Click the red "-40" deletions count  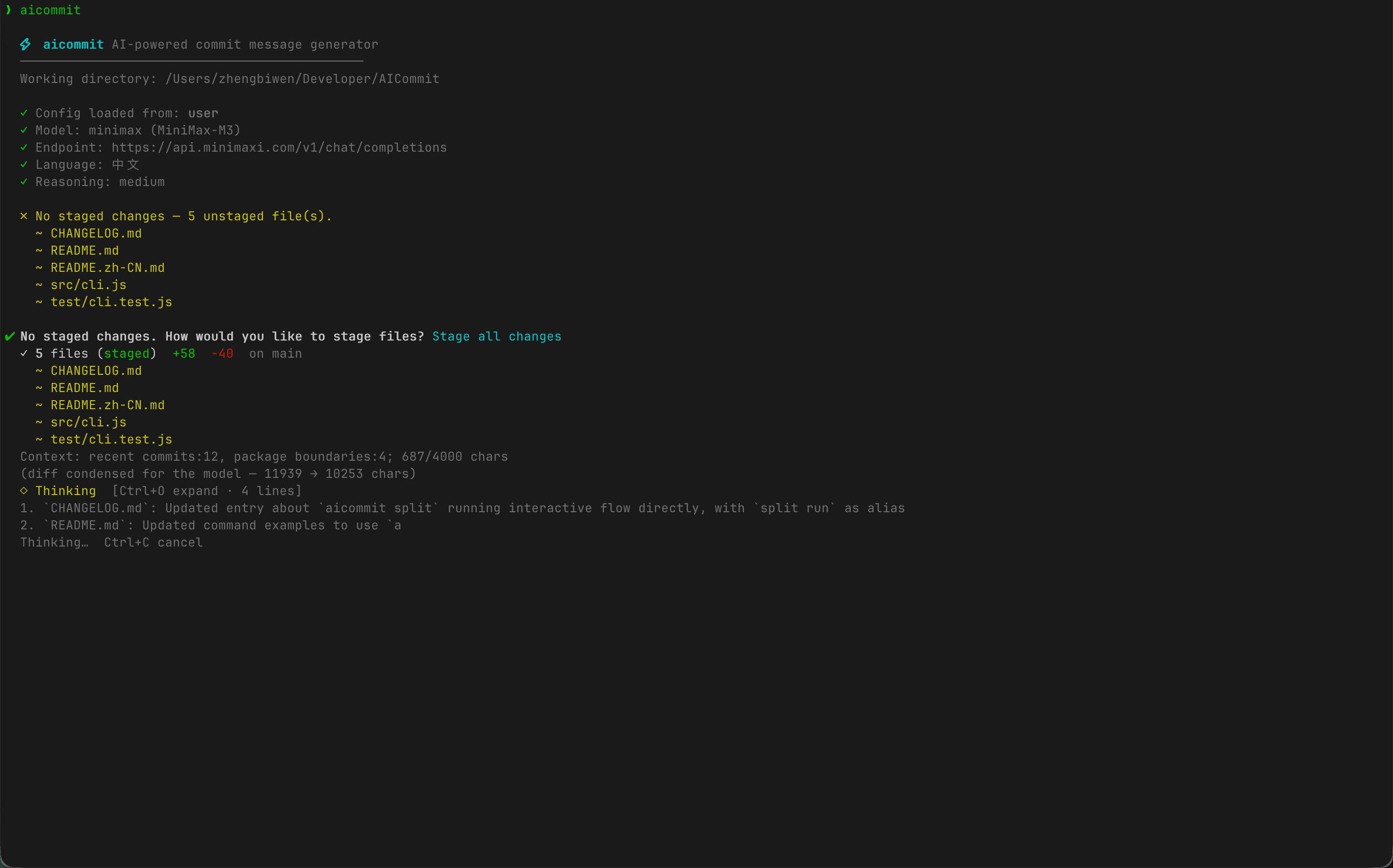[x=222, y=353]
